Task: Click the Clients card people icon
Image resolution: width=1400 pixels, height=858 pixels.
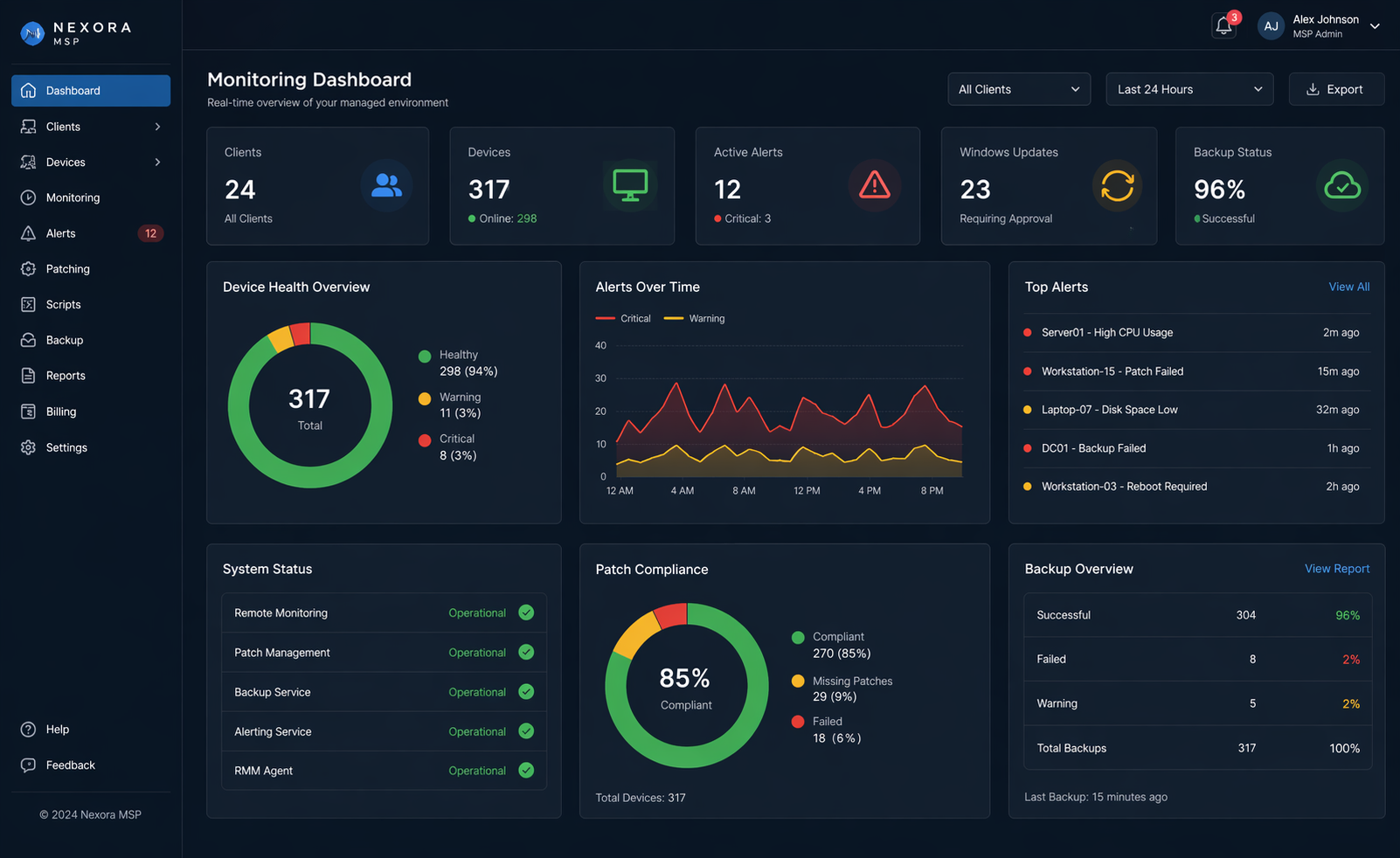Action: tap(386, 185)
